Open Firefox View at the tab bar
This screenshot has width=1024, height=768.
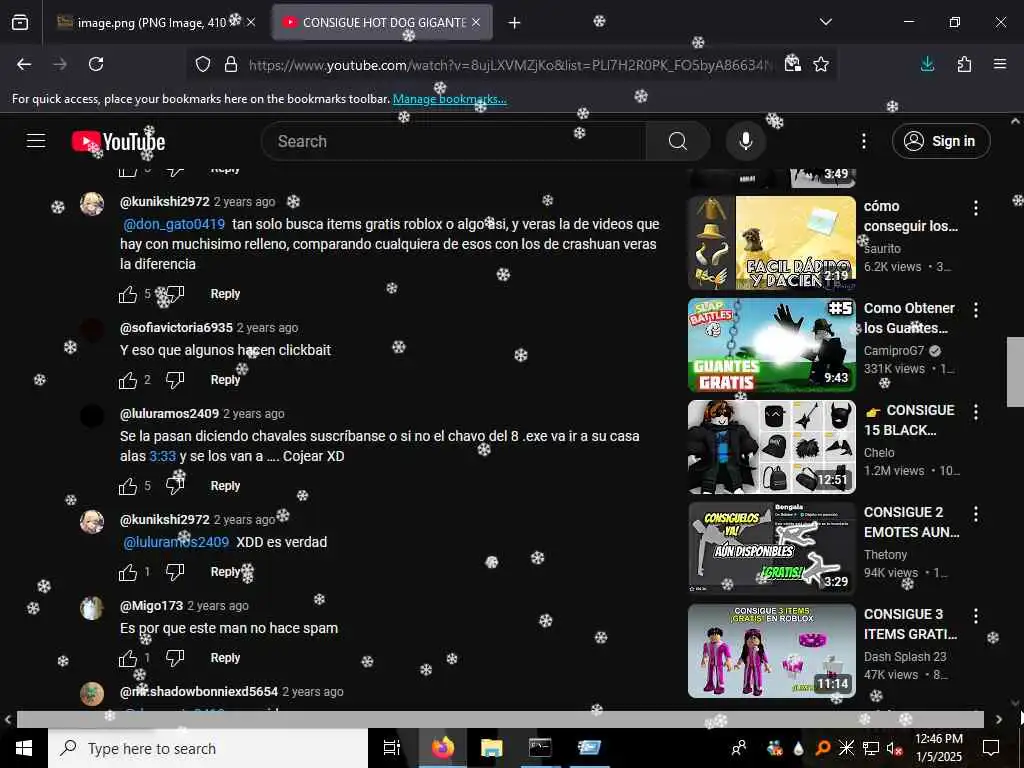[20, 23]
